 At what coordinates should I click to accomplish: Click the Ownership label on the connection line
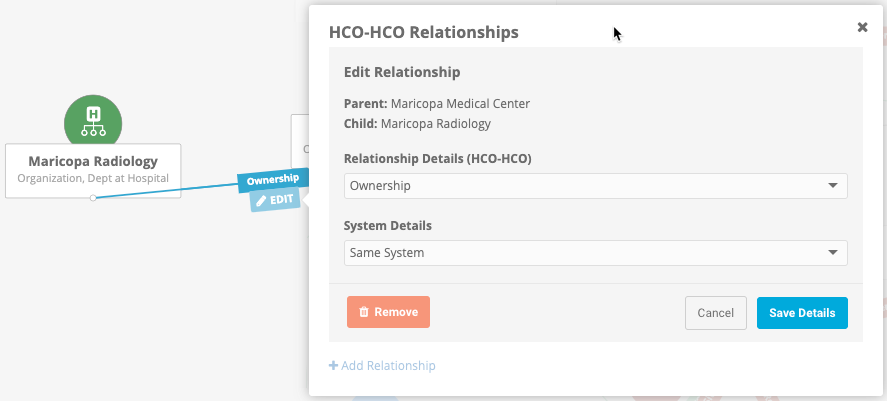point(272,179)
